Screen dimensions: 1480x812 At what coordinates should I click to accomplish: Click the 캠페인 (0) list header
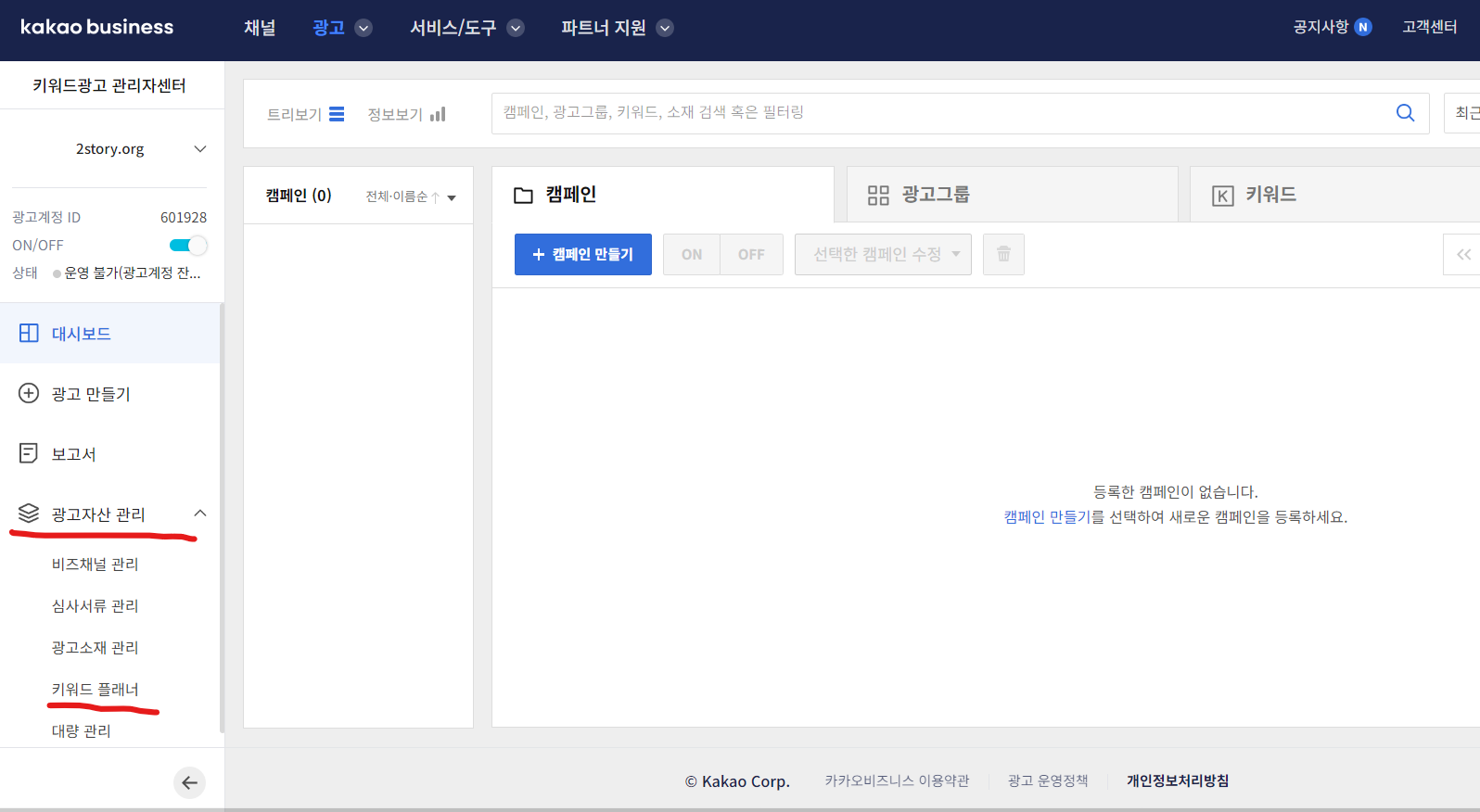coord(299,196)
